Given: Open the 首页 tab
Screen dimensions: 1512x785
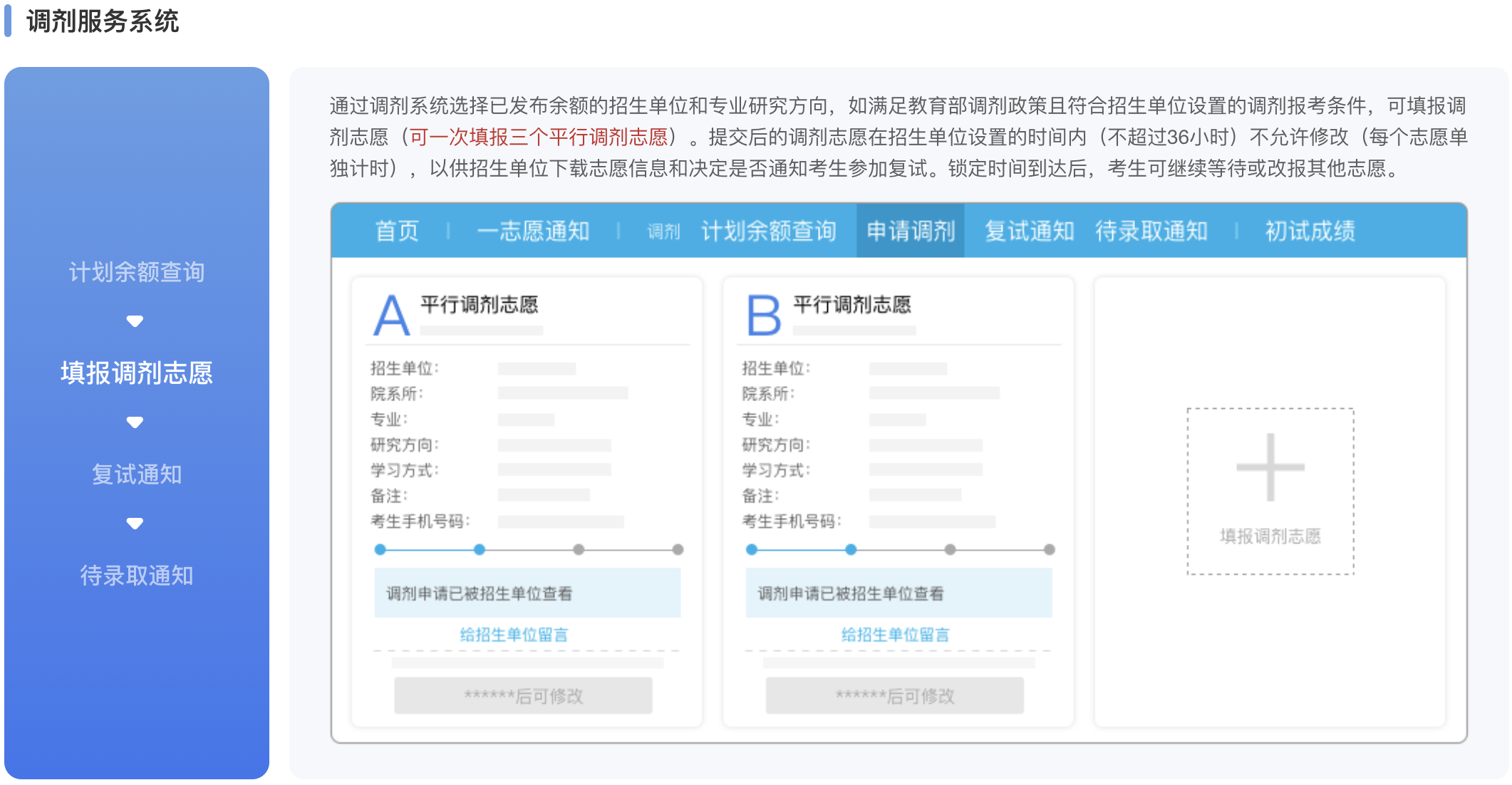Looking at the screenshot, I should (x=397, y=231).
